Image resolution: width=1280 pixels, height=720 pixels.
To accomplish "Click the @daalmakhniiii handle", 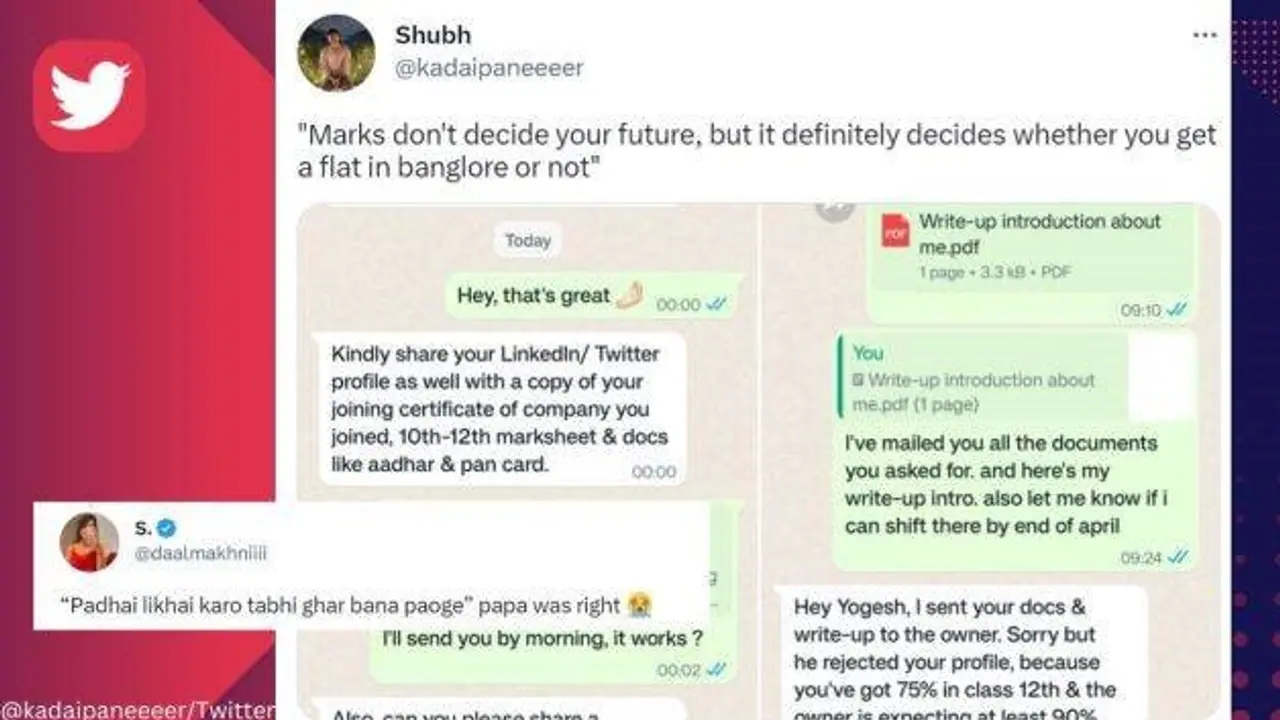I will [201, 553].
